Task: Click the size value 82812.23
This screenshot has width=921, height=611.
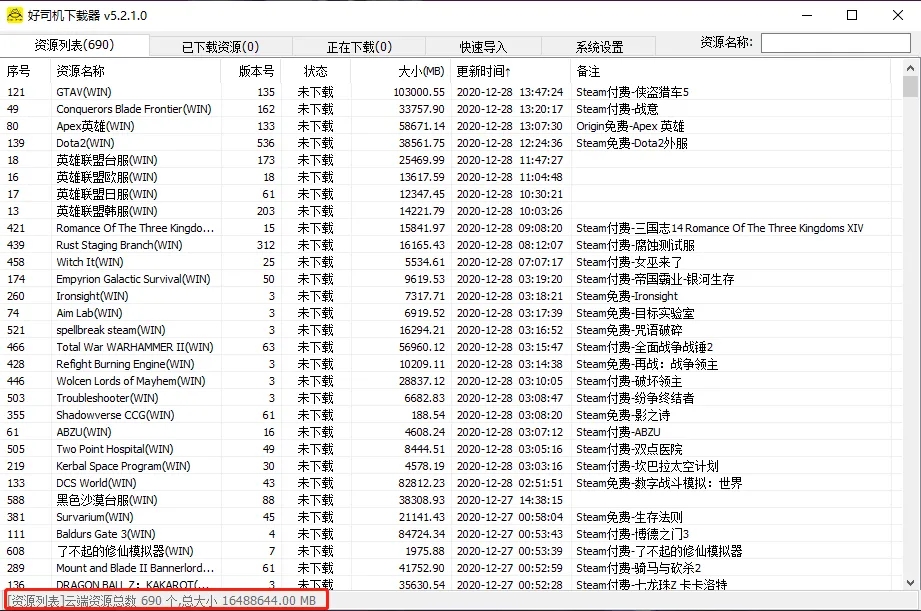Action: pyautogui.click(x=421, y=484)
